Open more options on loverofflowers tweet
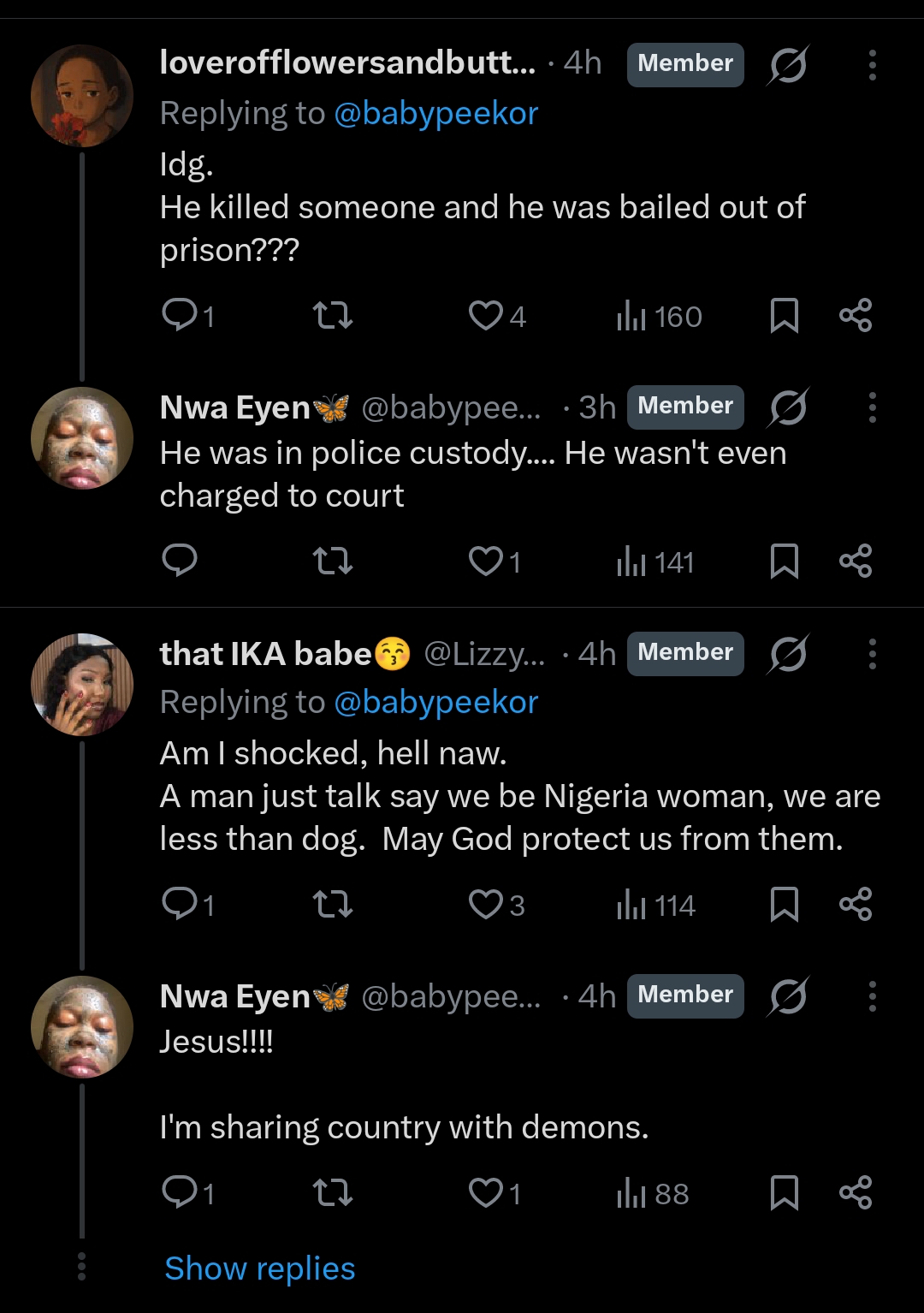The width and height of the screenshot is (924, 1313). (872, 65)
